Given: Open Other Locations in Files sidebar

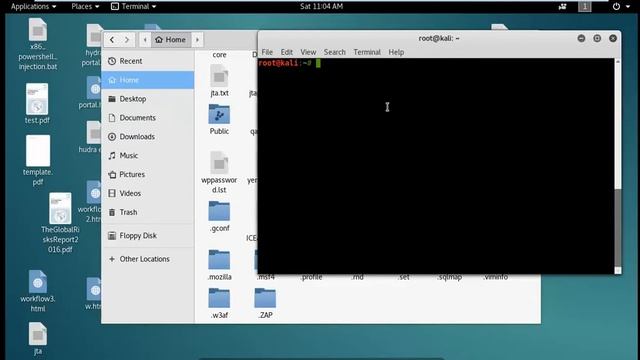Looking at the screenshot, I should point(148,259).
